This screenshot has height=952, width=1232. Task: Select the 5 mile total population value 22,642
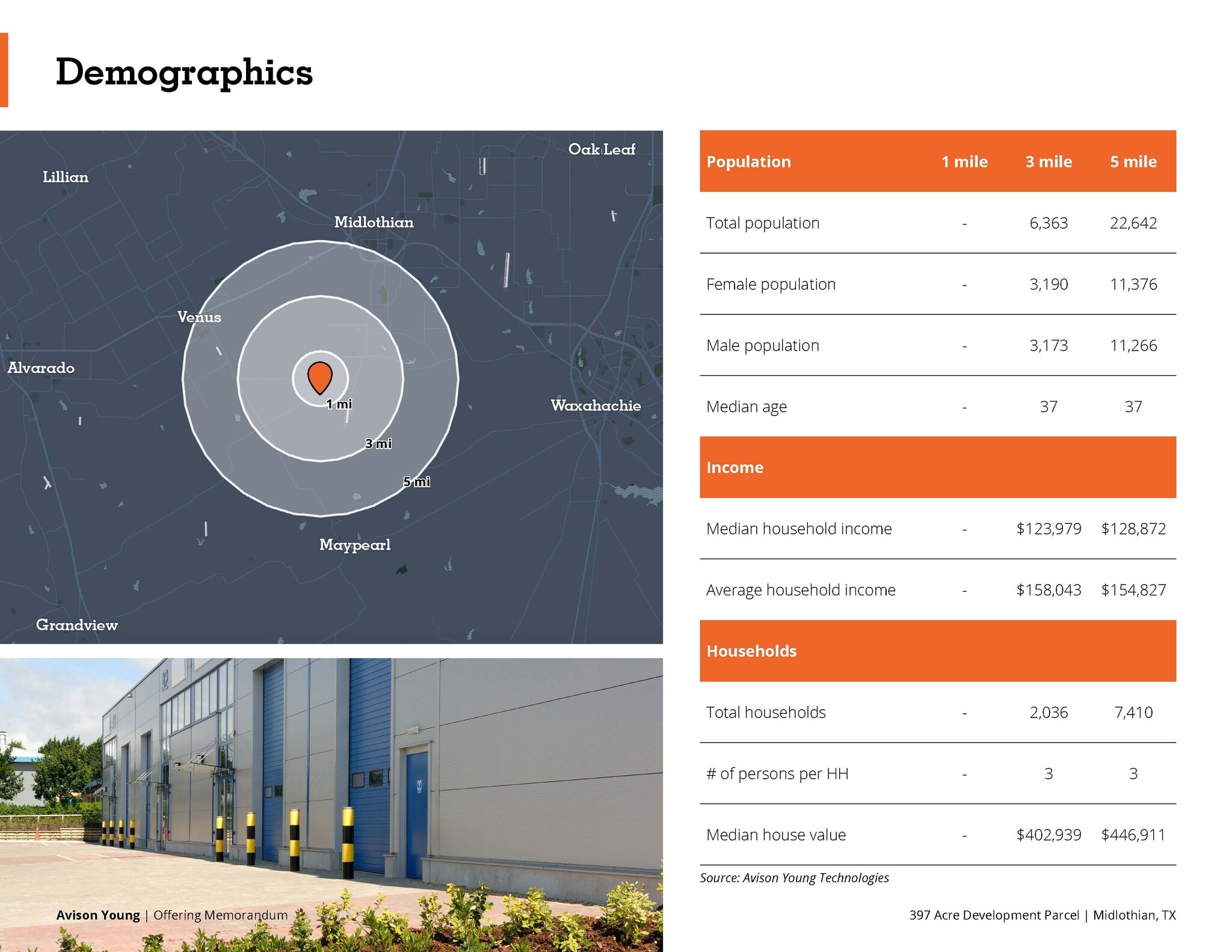point(1133,223)
